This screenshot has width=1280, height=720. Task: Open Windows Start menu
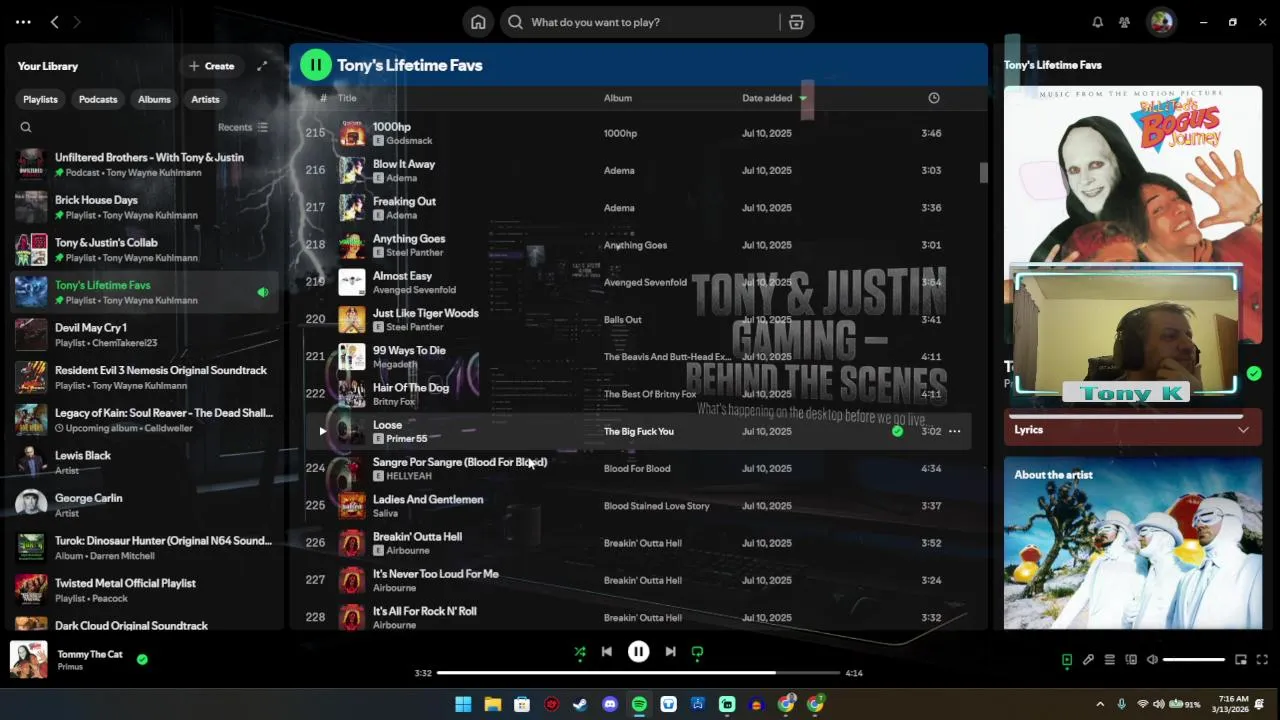(x=463, y=704)
